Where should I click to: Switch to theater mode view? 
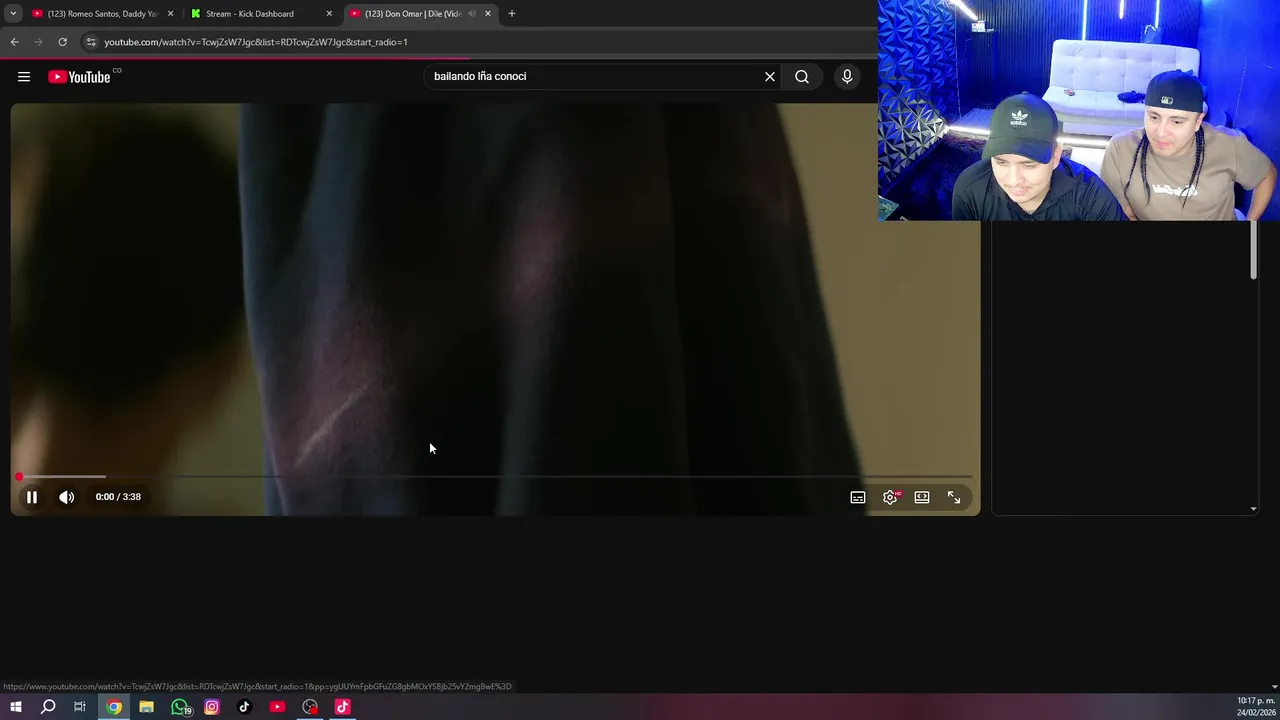pyautogui.click(x=922, y=497)
